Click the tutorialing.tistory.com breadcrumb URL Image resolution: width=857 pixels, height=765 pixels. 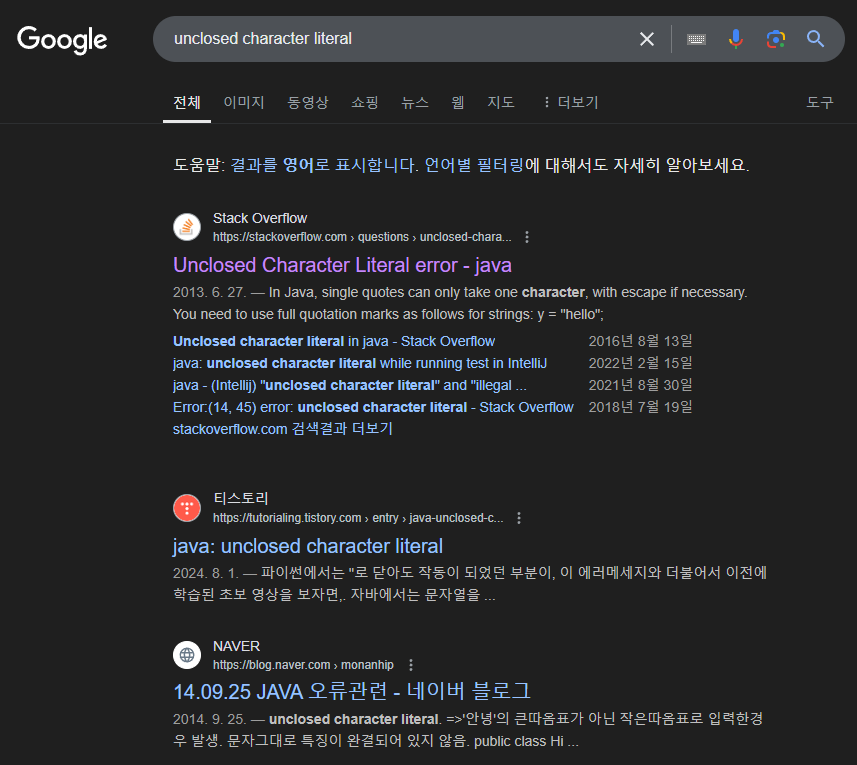(358, 518)
